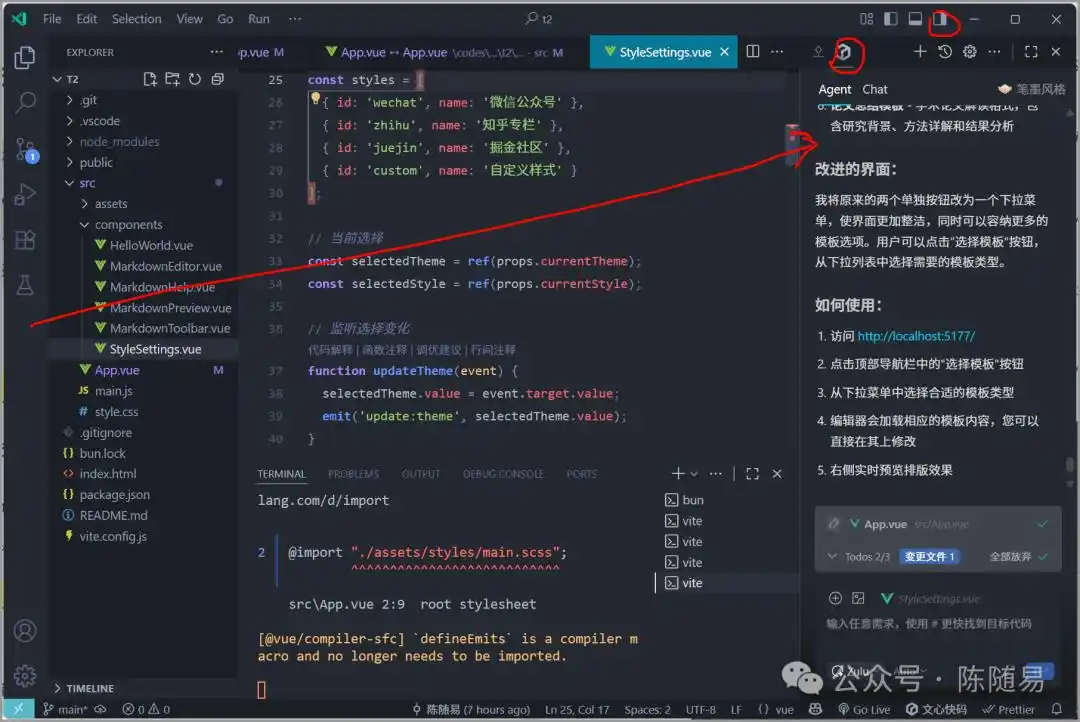Open a new terminal with the plus icon
The height and width of the screenshot is (722, 1080).
pos(679,474)
